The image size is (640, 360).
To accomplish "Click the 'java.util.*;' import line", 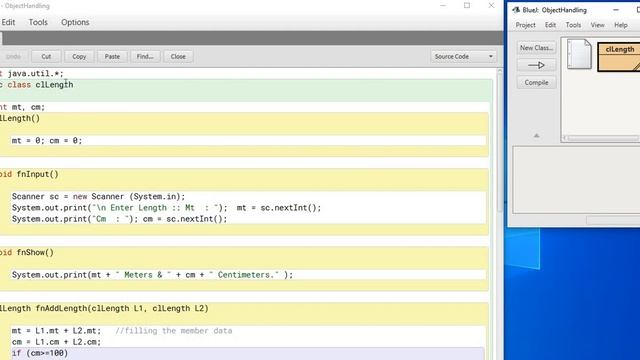I will point(36,74).
